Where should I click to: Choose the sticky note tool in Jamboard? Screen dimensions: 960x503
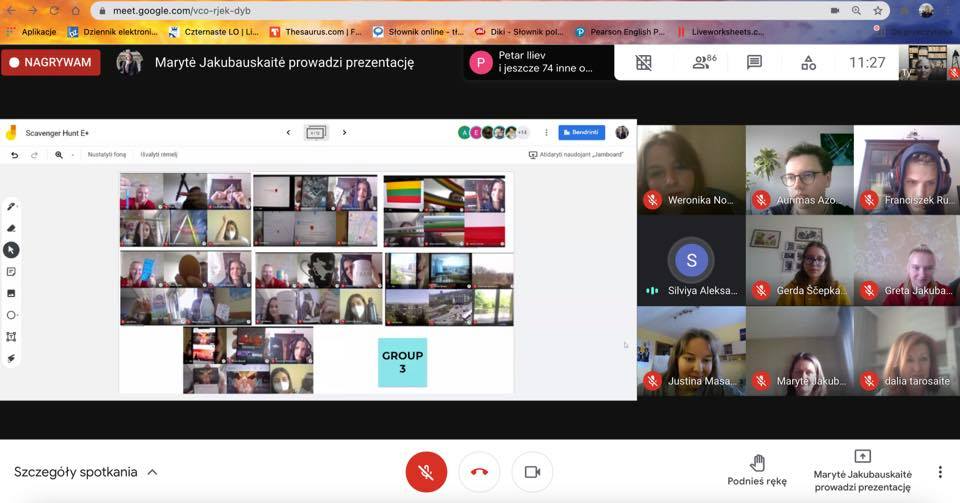tap(12, 272)
